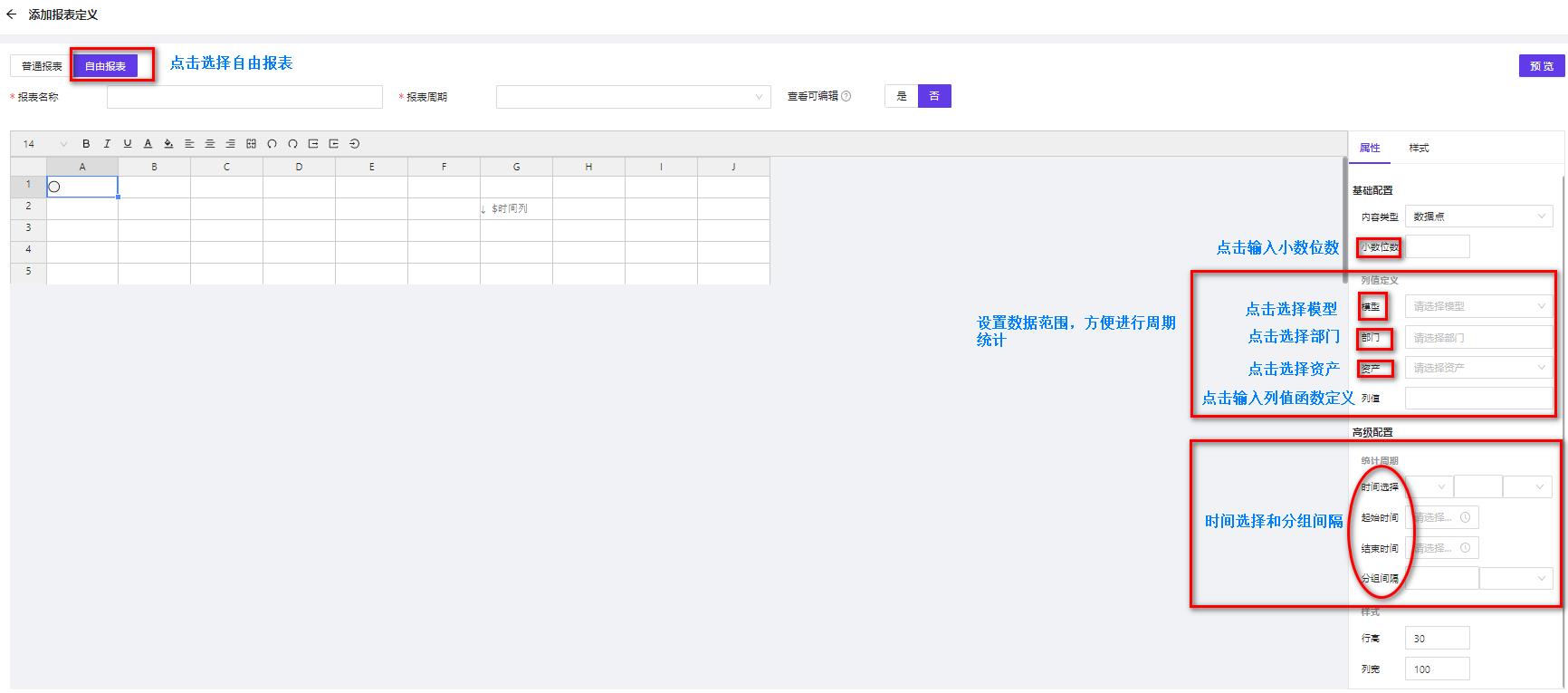
Task: Switch to 自由报表 type
Action: pyautogui.click(x=105, y=66)
